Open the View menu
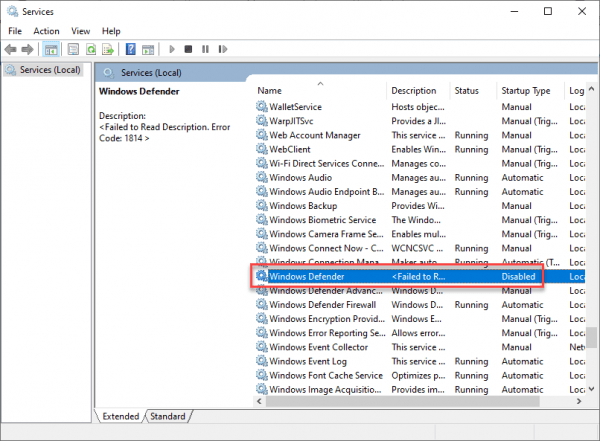Viewport: 600px width, 441px height. pos(81,31)
